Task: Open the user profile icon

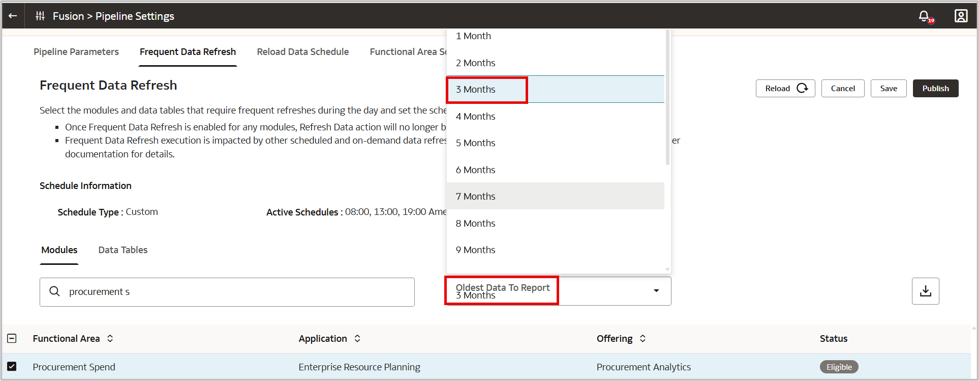Action: 961,16
